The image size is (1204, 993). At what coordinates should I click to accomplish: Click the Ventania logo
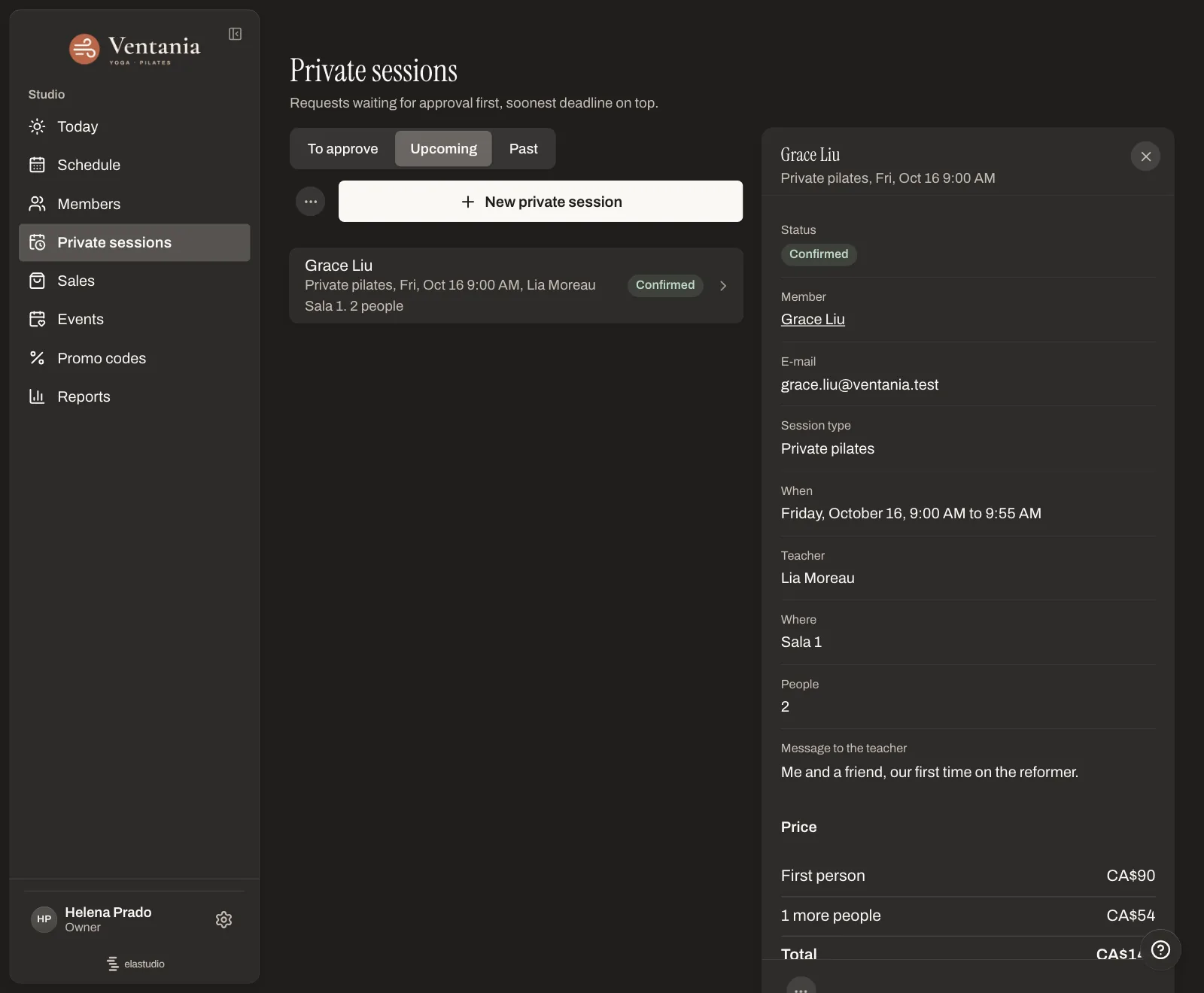[x=135, y=49]
